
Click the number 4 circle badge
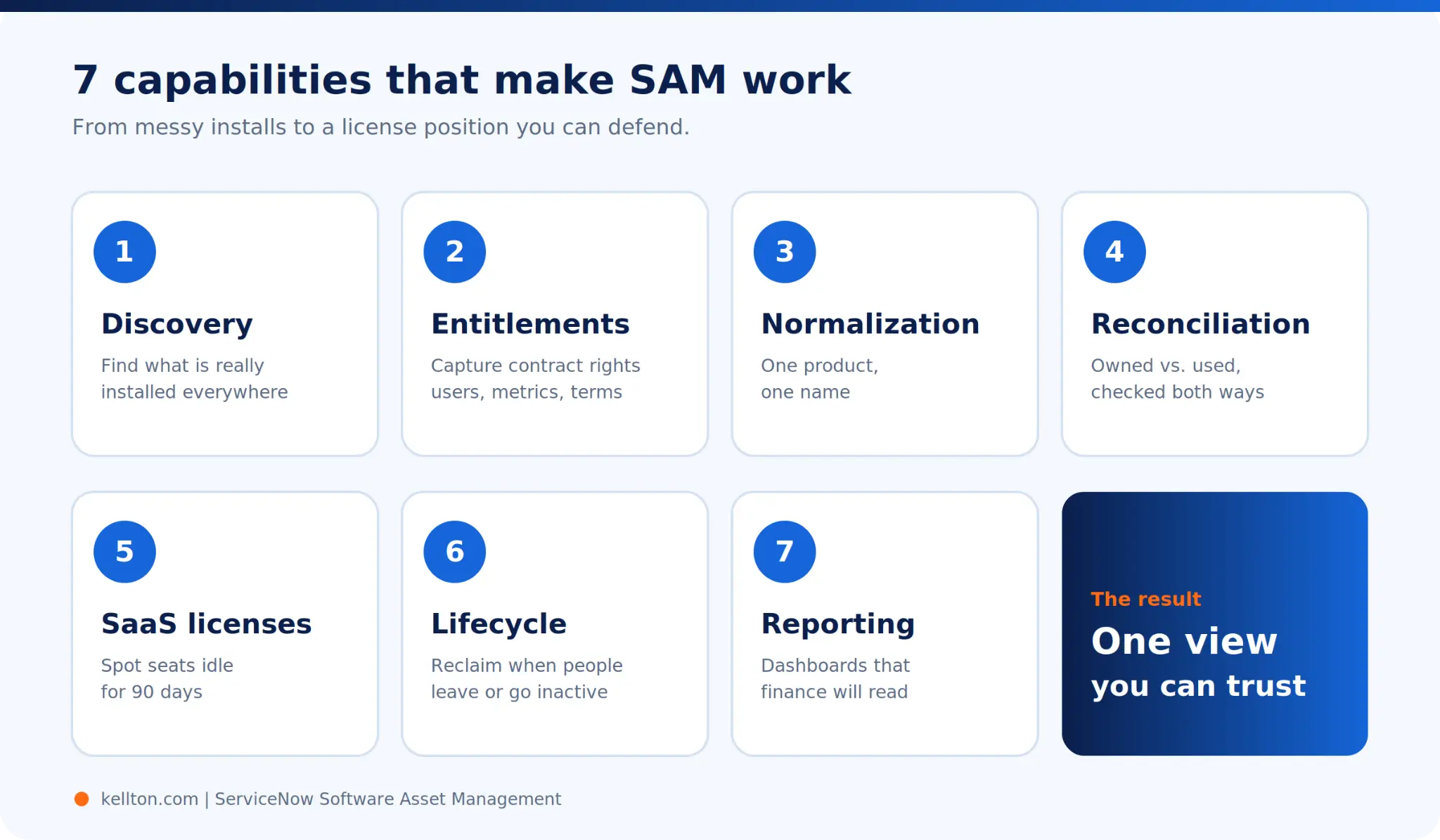[x=1114, y=252]
